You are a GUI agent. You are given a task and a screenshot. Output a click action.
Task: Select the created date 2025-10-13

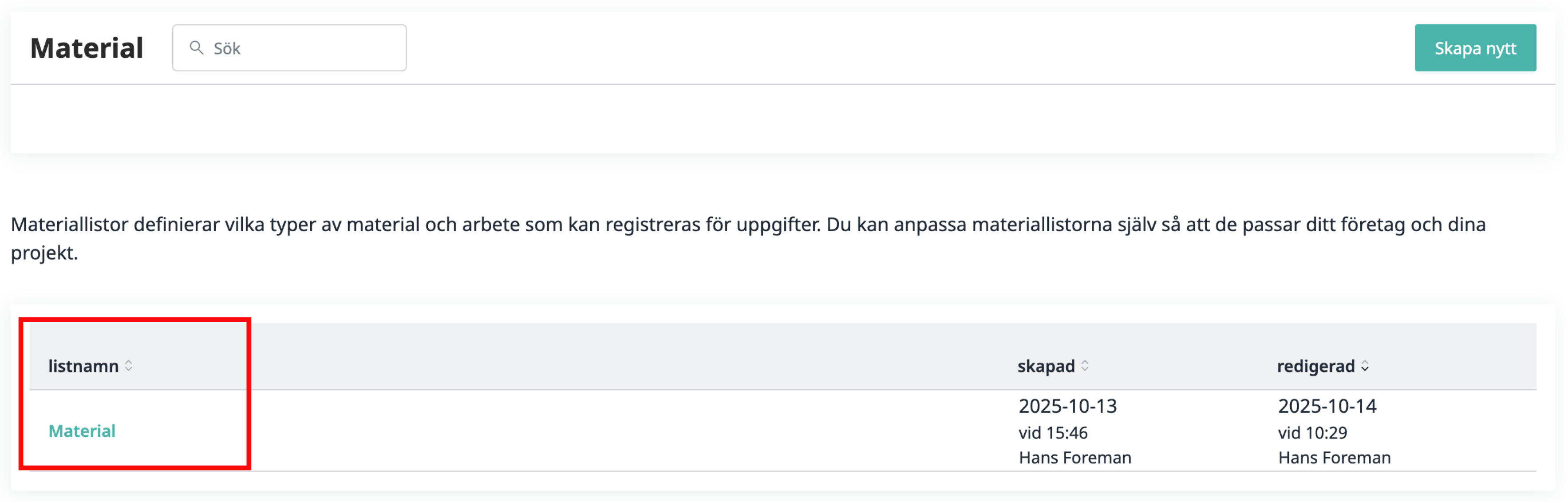(x=1068, y=406)
